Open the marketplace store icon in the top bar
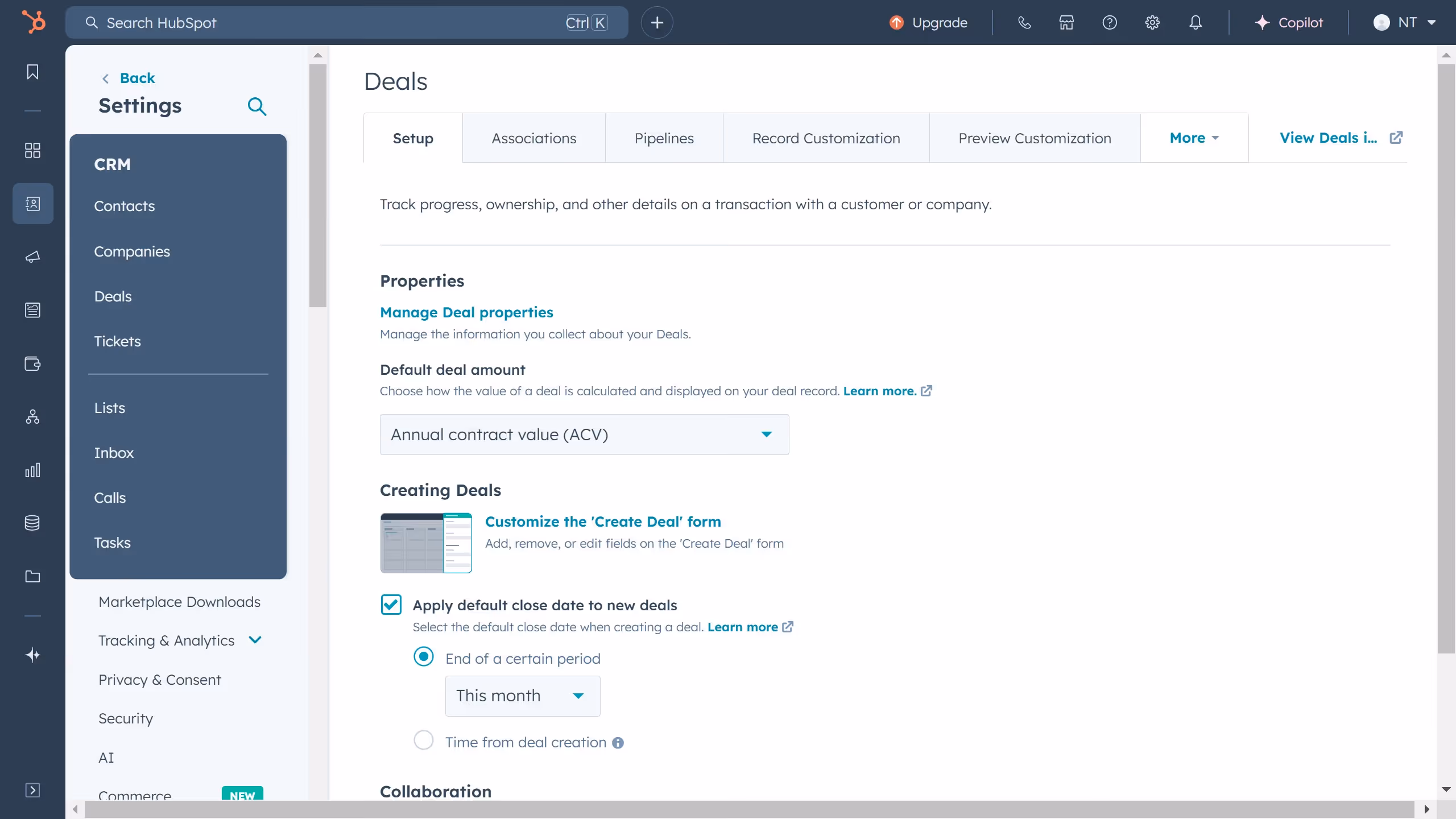This screenshot has height=819, width=1456. point(1066,22)
